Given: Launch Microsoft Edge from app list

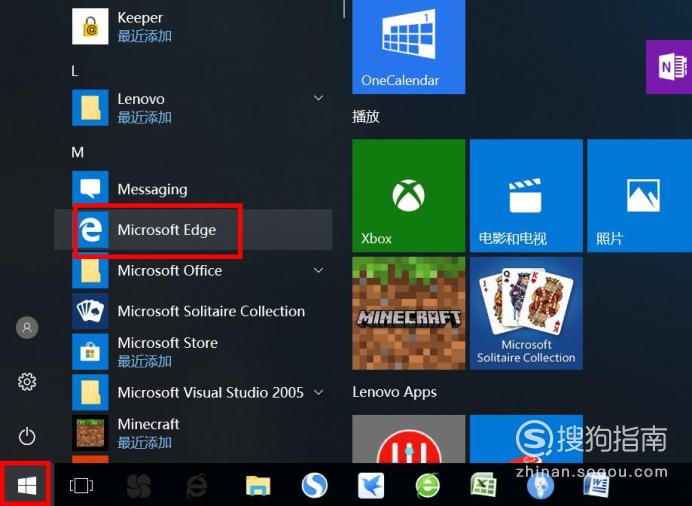Looking at the screenshot, I should tap(193, 229).
